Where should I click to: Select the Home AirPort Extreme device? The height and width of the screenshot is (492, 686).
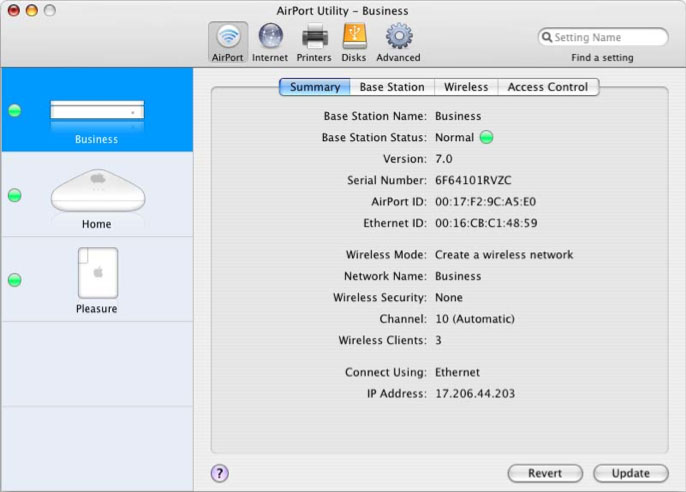[97, 195]
